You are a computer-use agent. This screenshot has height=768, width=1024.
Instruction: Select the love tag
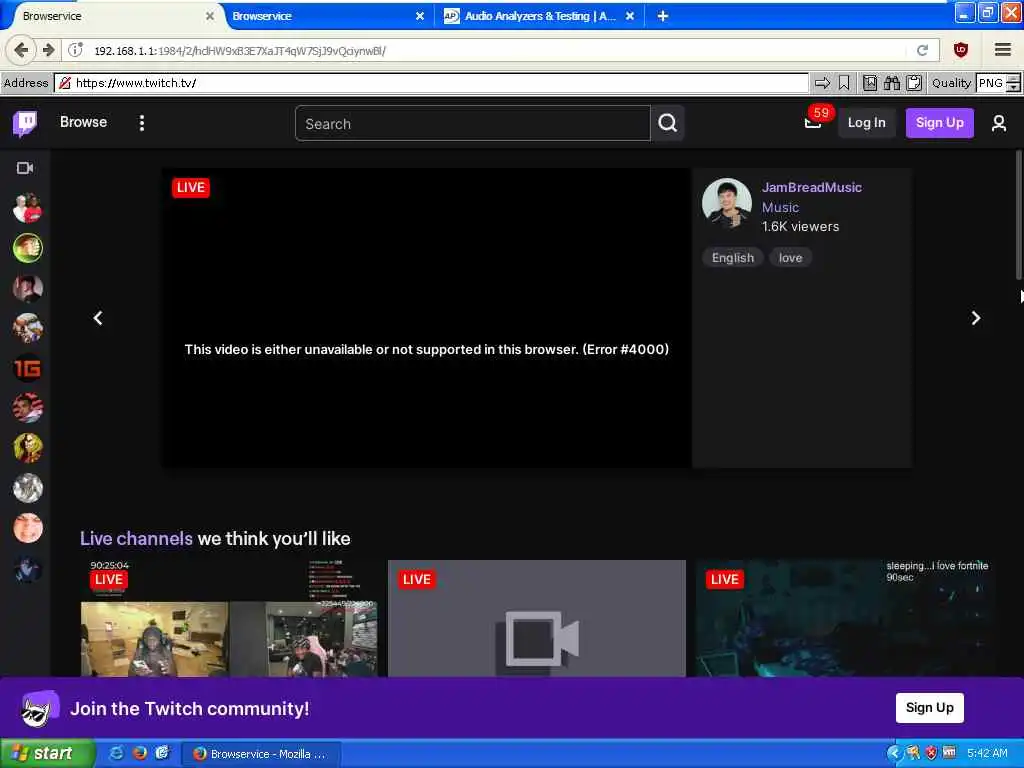[790, 257]
